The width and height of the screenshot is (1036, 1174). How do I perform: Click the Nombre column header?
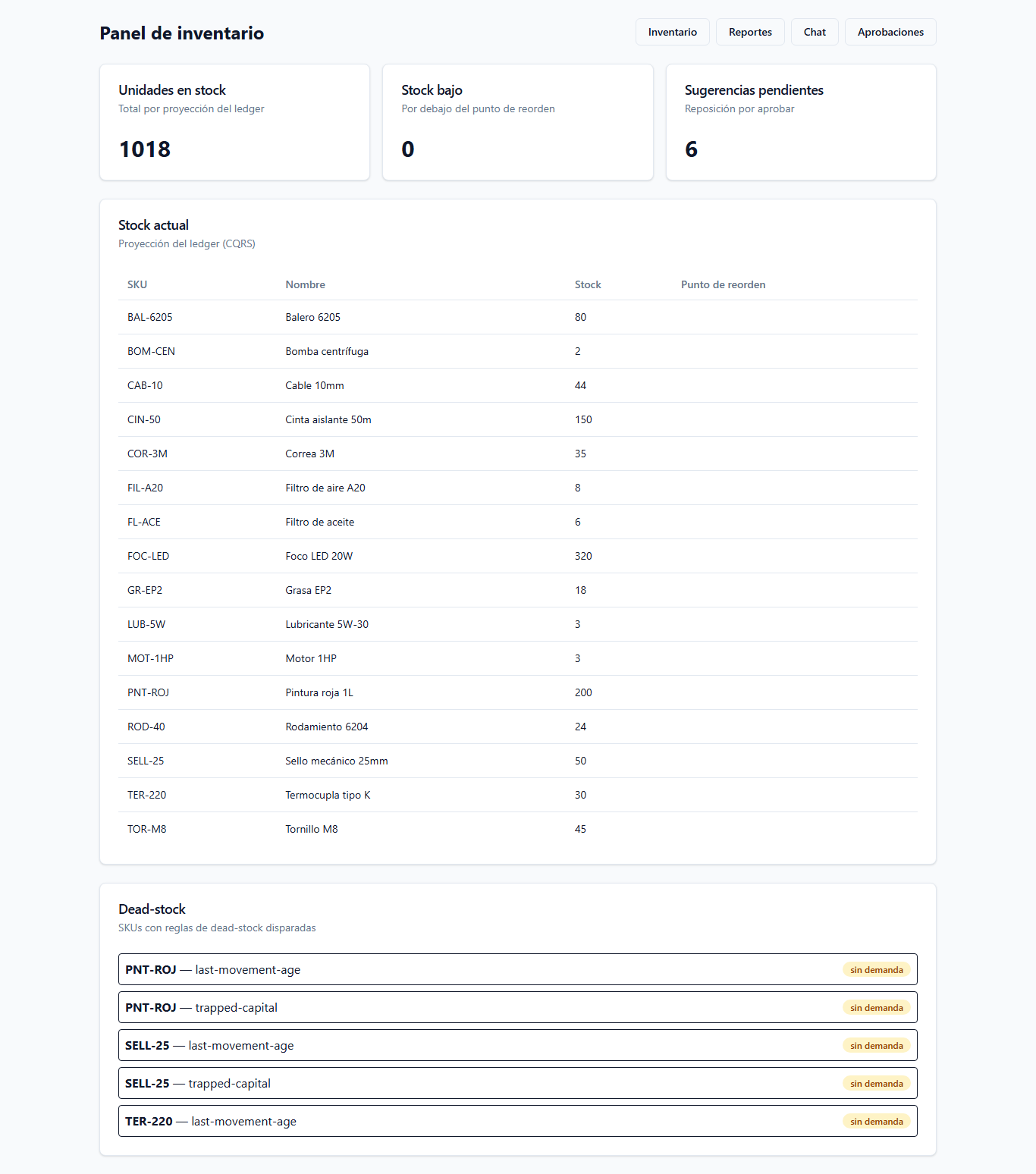[x=305, y=284]
